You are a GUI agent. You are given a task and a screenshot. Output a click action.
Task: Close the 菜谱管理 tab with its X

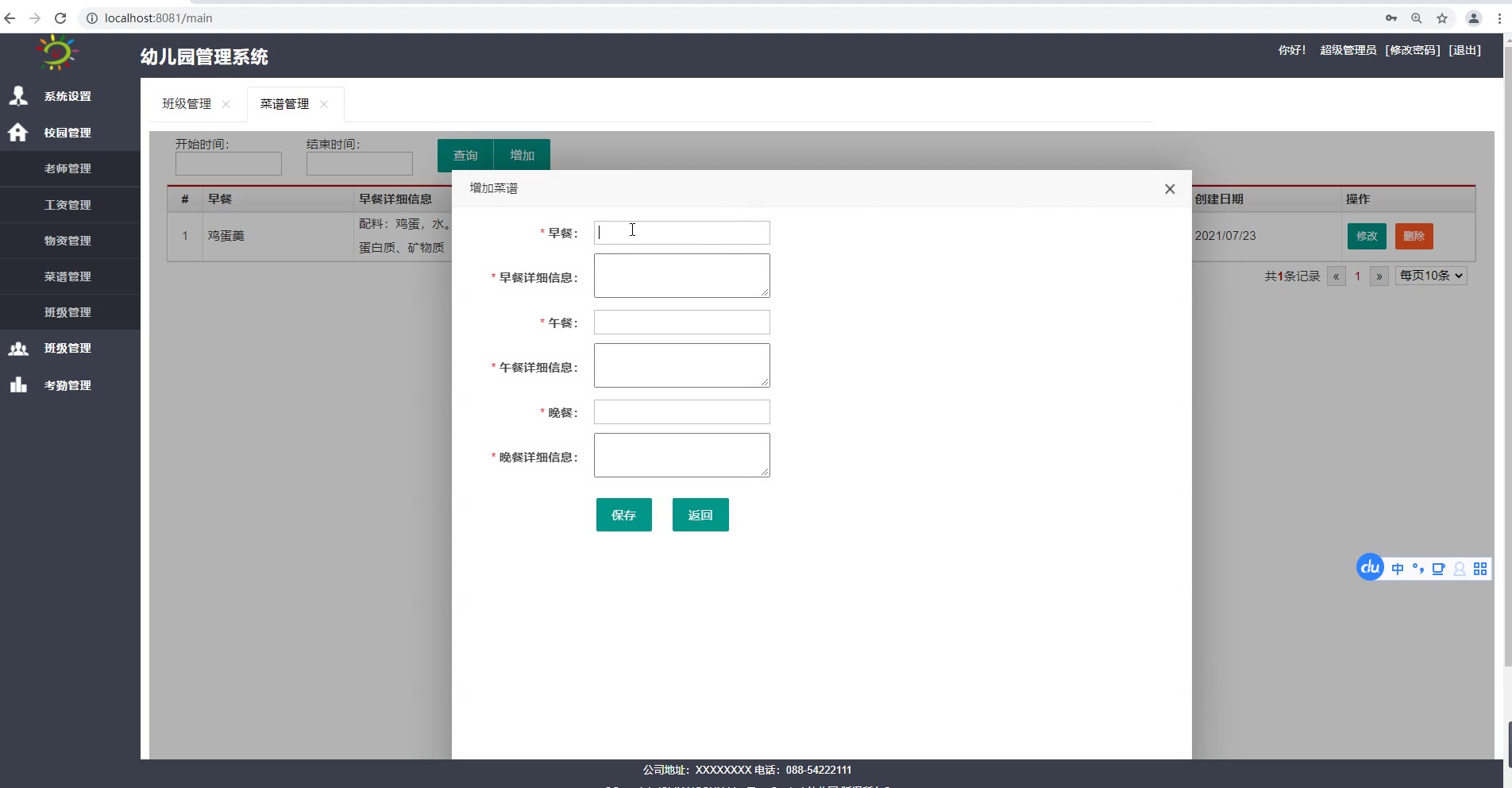324,104
